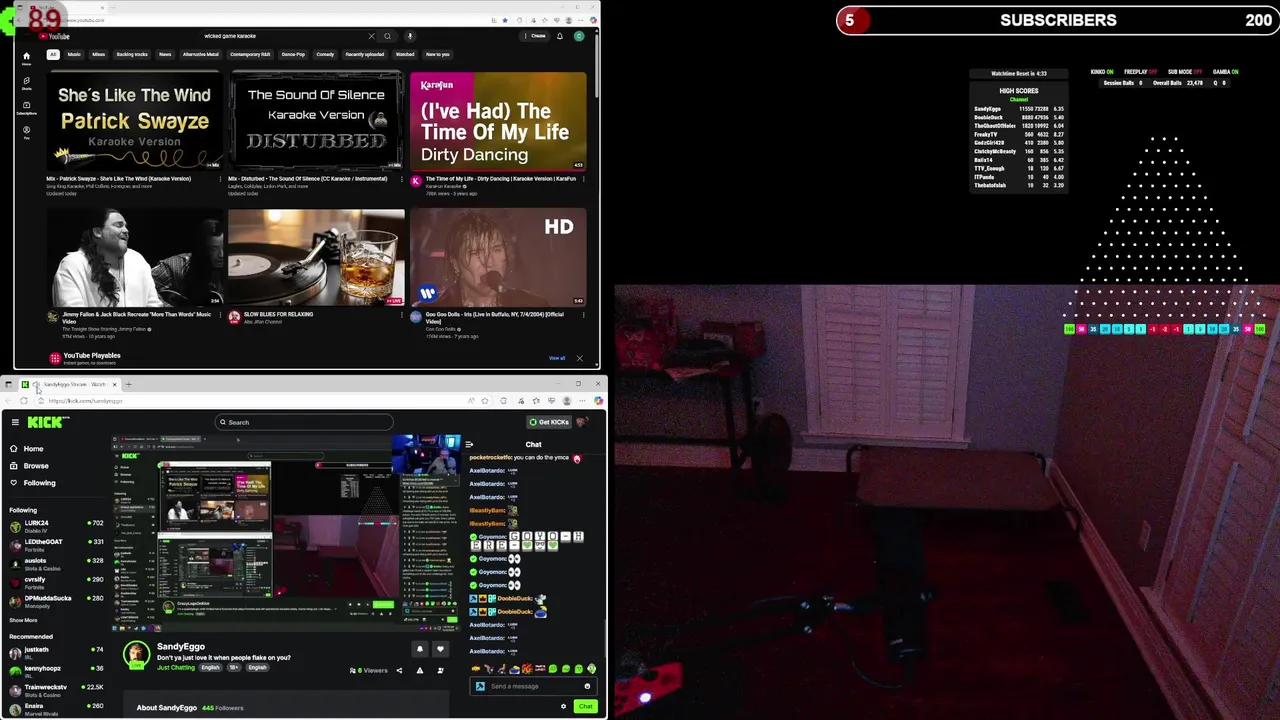Collapse the Kick chat panel

click(x=469, y=445)
